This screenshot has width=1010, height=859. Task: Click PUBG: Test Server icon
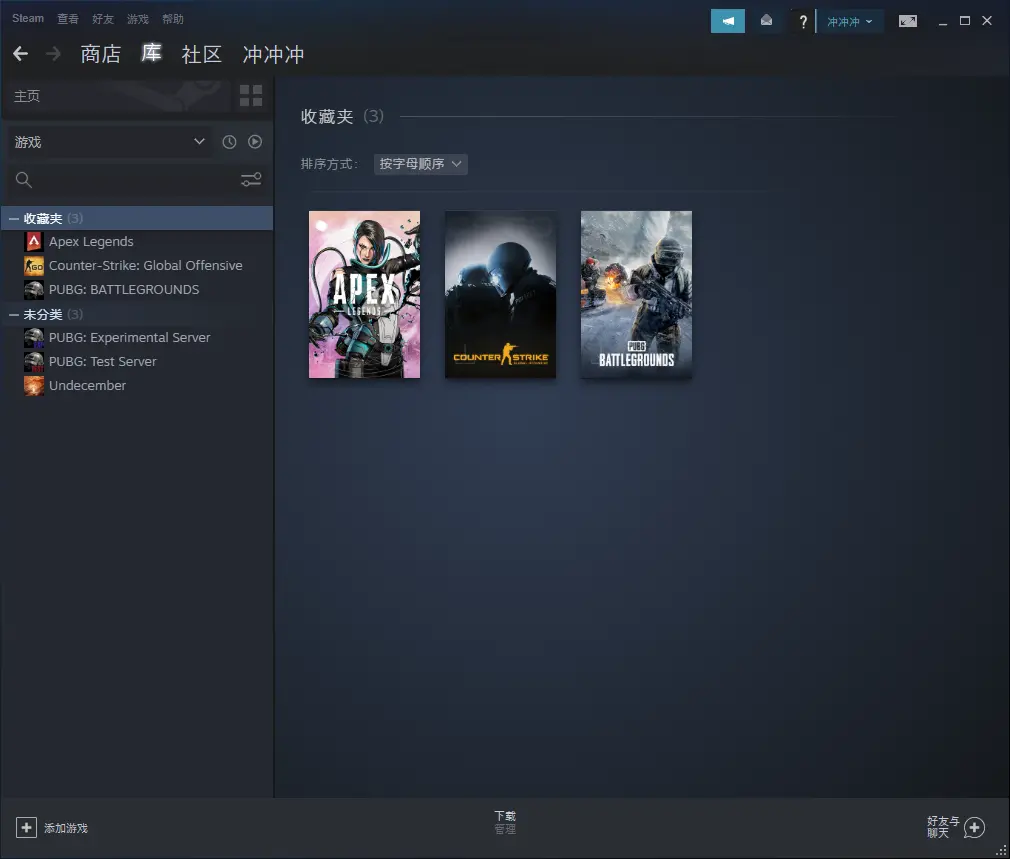[x=34, y=362]
